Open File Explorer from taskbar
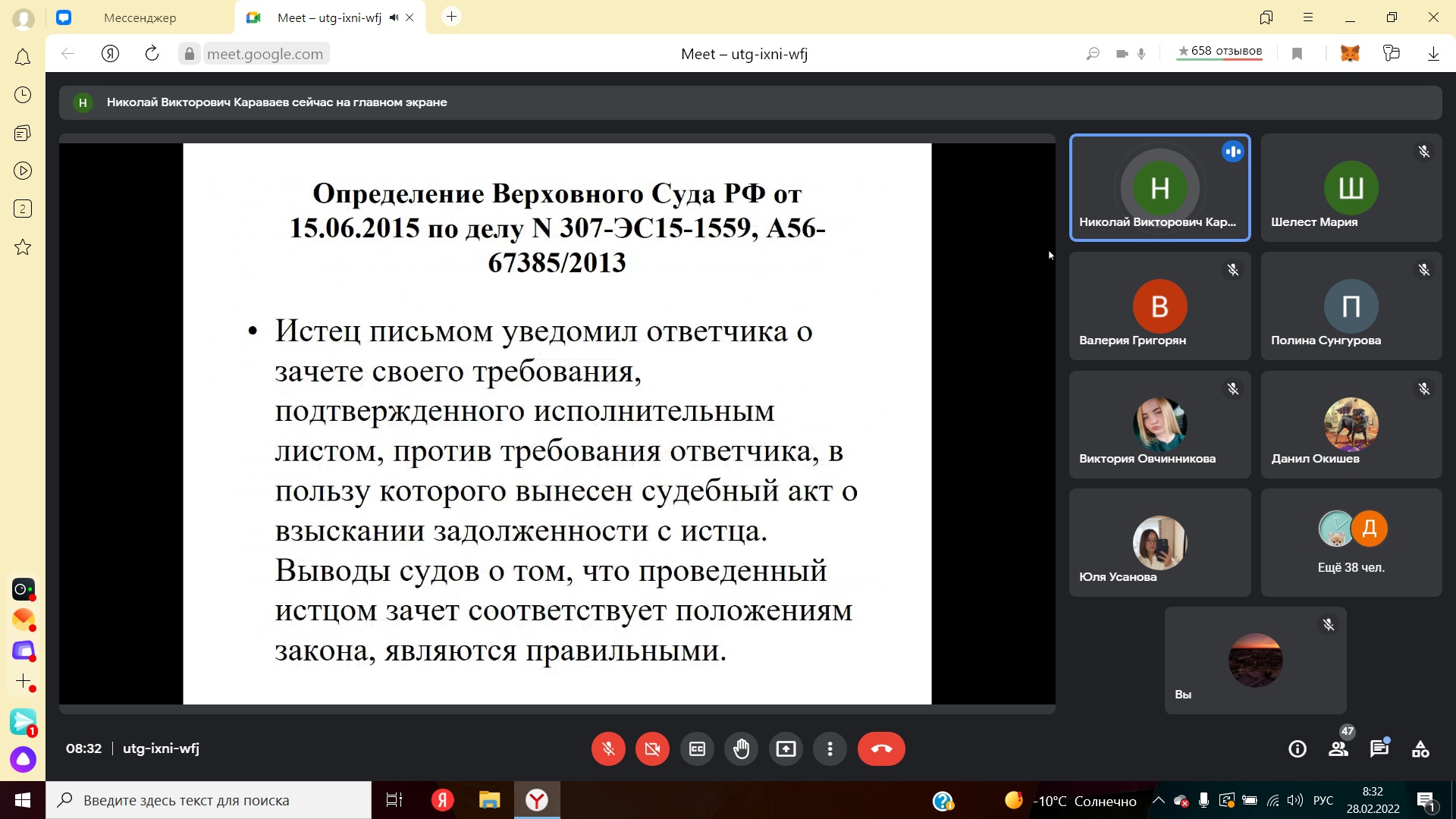The height and width of the screenshot is (819, 1456). tap(489, 800)
